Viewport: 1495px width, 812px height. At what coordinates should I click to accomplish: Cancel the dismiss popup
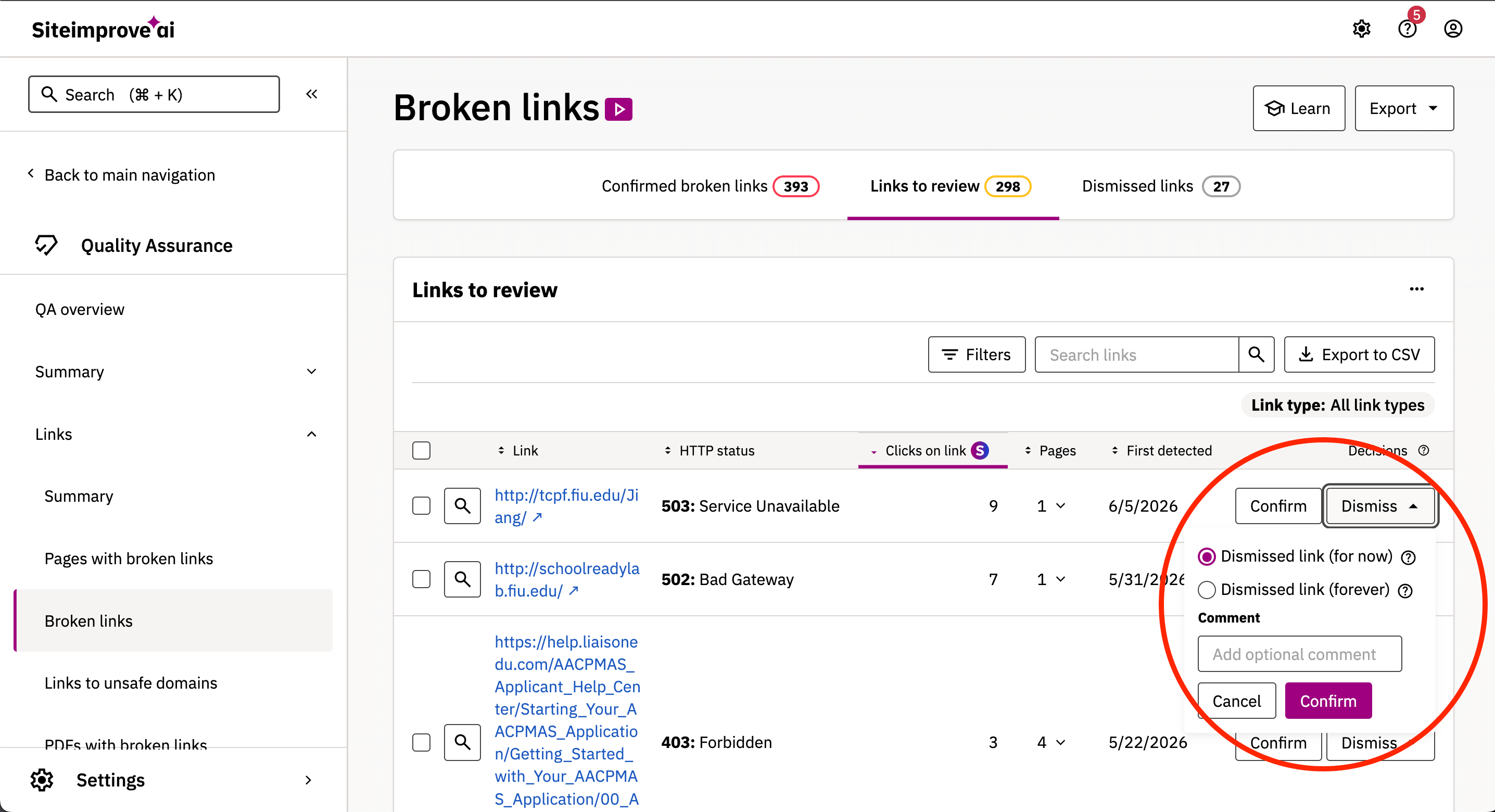(x=1237, y=701)
